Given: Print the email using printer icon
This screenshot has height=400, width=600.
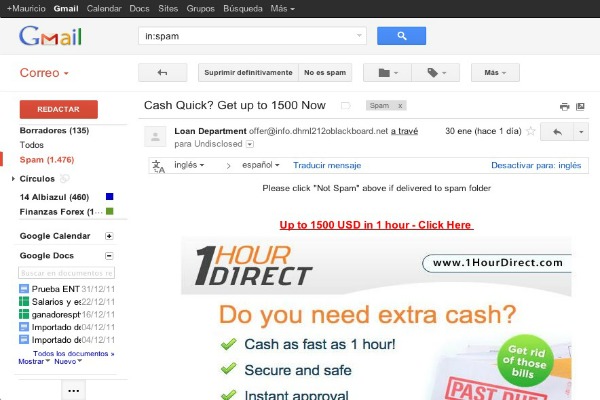Looking at the screenshot, I should pos(565,106).
